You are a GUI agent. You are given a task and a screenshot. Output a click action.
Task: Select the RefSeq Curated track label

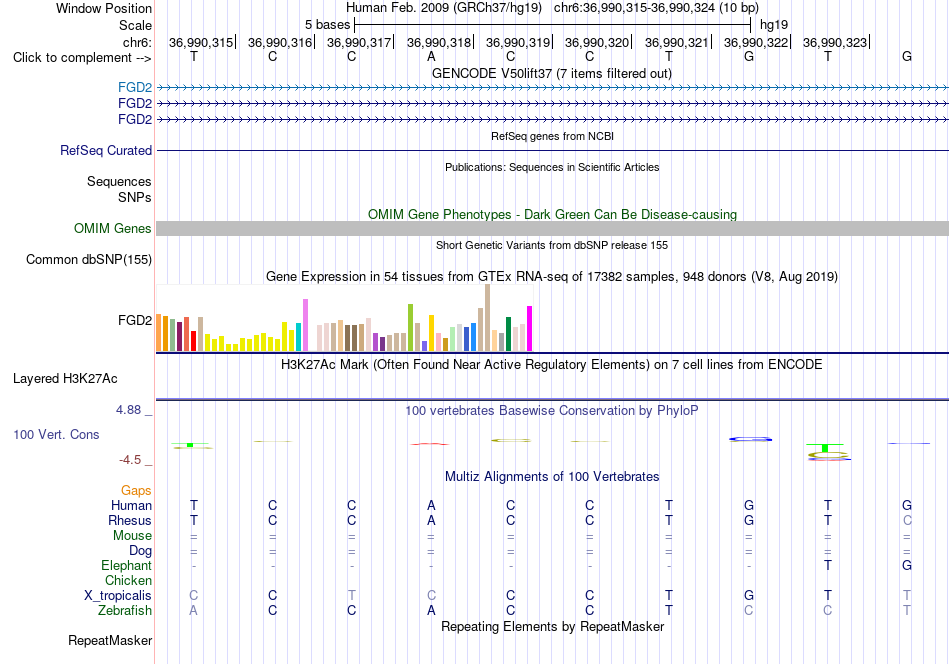tap(105, 150)
